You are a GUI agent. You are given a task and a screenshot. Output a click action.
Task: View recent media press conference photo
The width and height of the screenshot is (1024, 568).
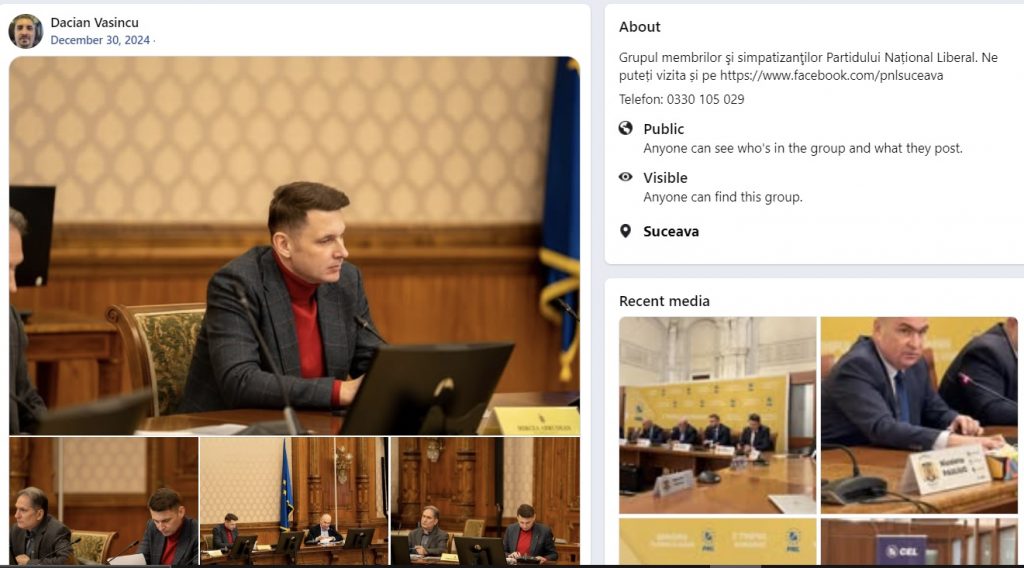click(717, 415)
